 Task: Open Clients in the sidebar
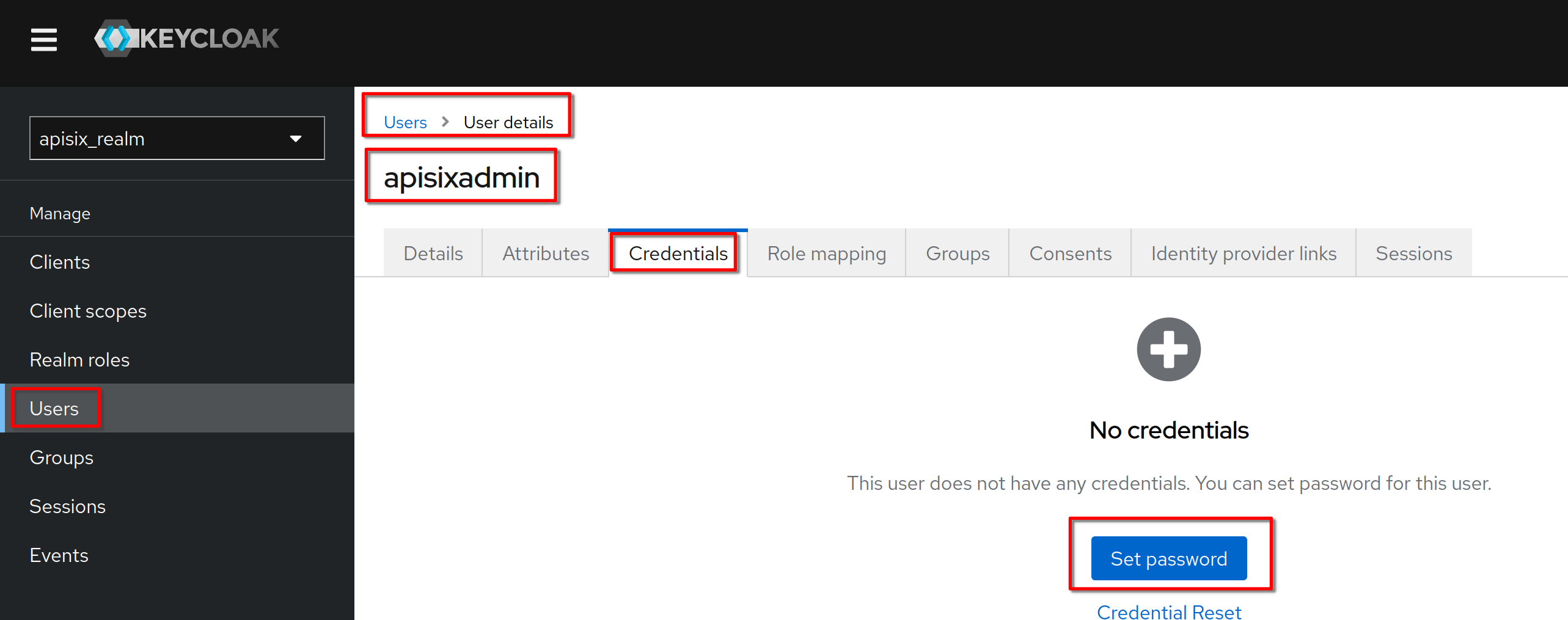(x=60, y=262)
